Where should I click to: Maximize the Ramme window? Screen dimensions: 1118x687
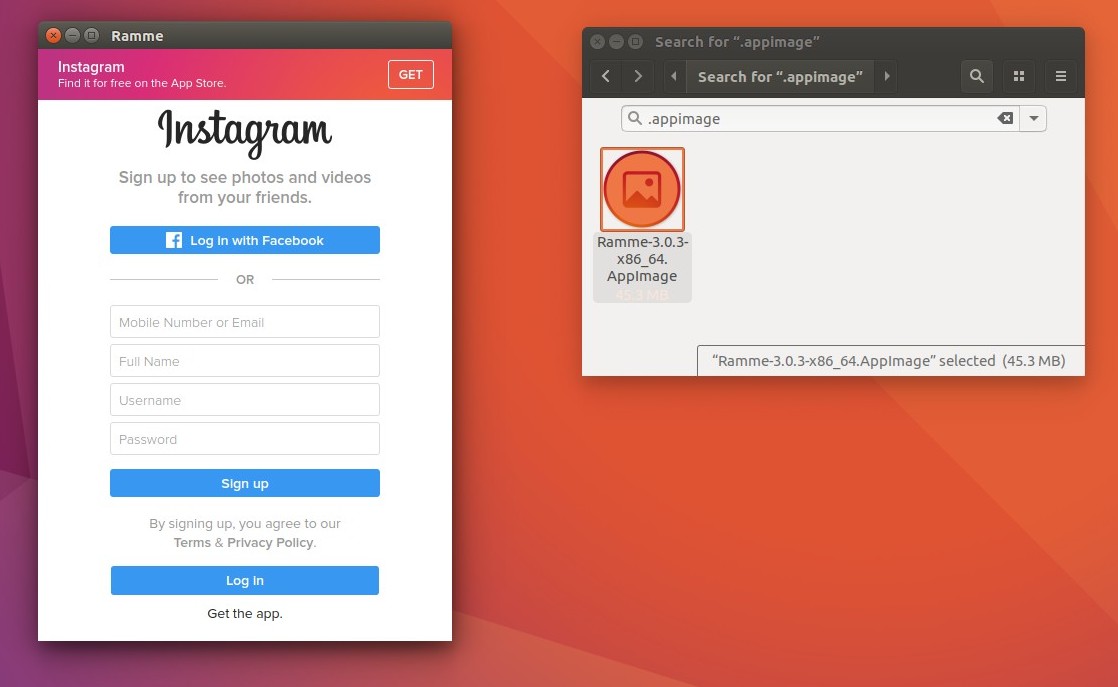pos(91,35)
